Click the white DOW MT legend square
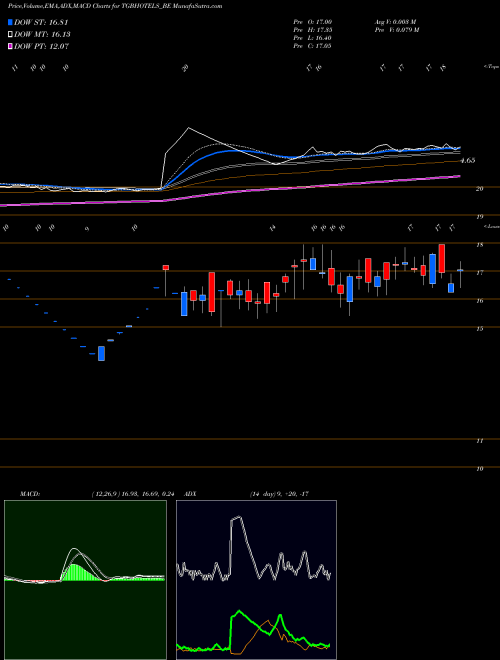The width and height of the screenshot is (500, 660). coord(10,35)
